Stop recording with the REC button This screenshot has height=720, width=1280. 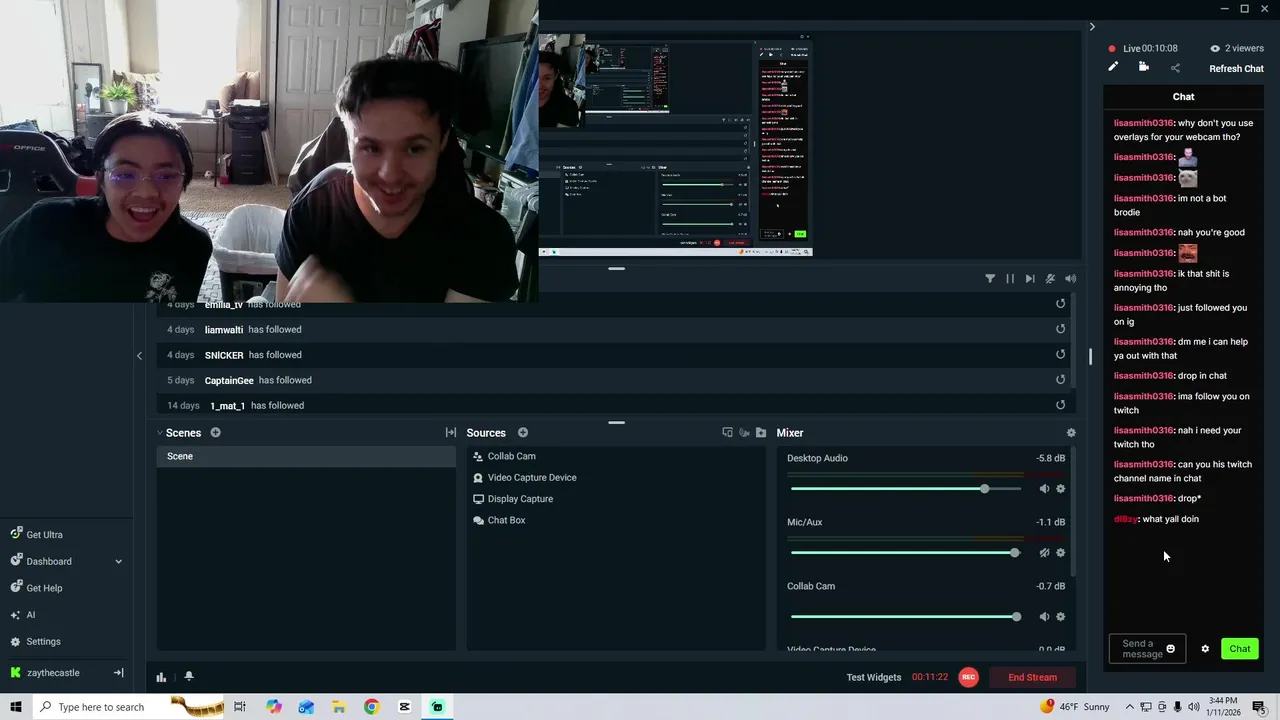point(968,677)
